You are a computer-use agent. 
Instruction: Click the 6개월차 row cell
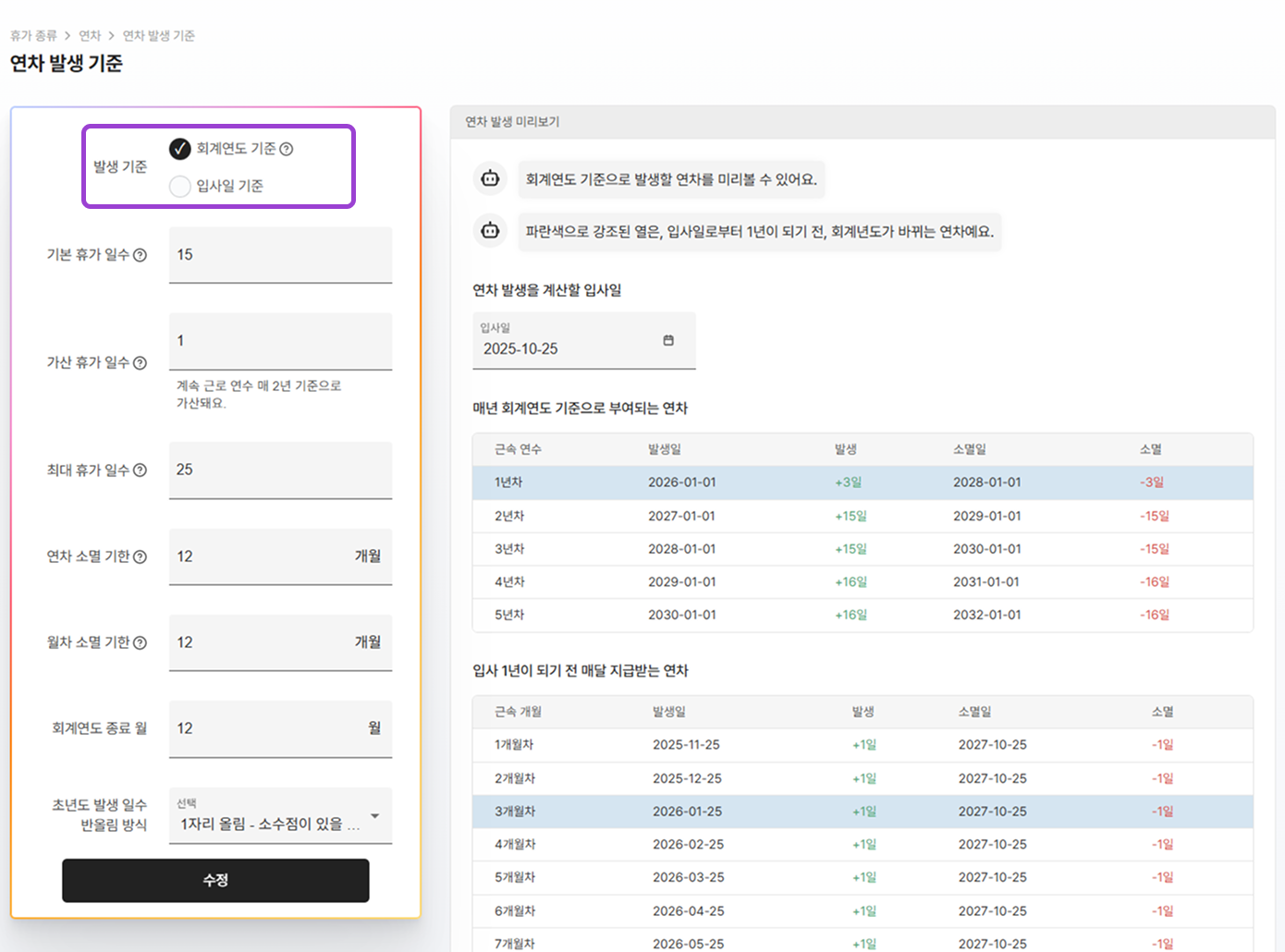[x=515, y=911]
